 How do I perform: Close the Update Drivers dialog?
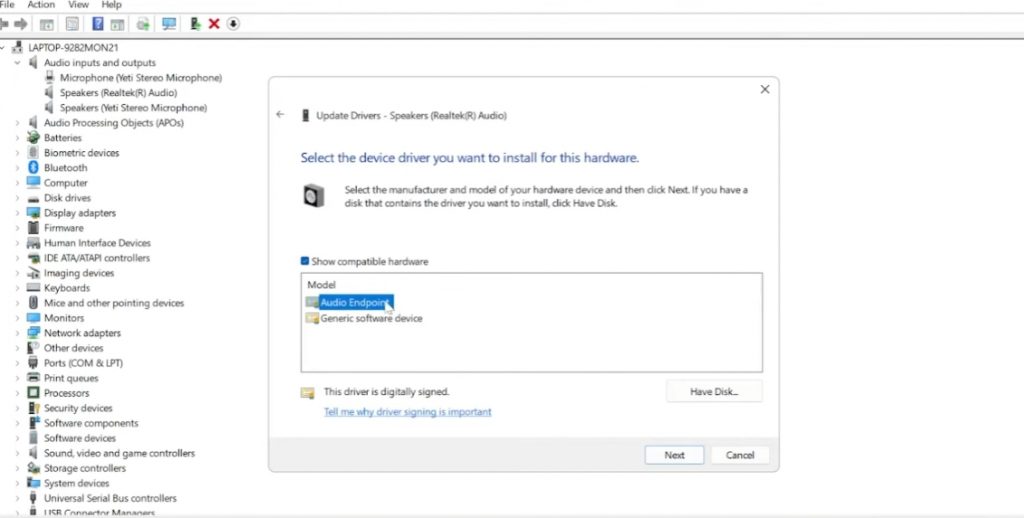(765, 89)
